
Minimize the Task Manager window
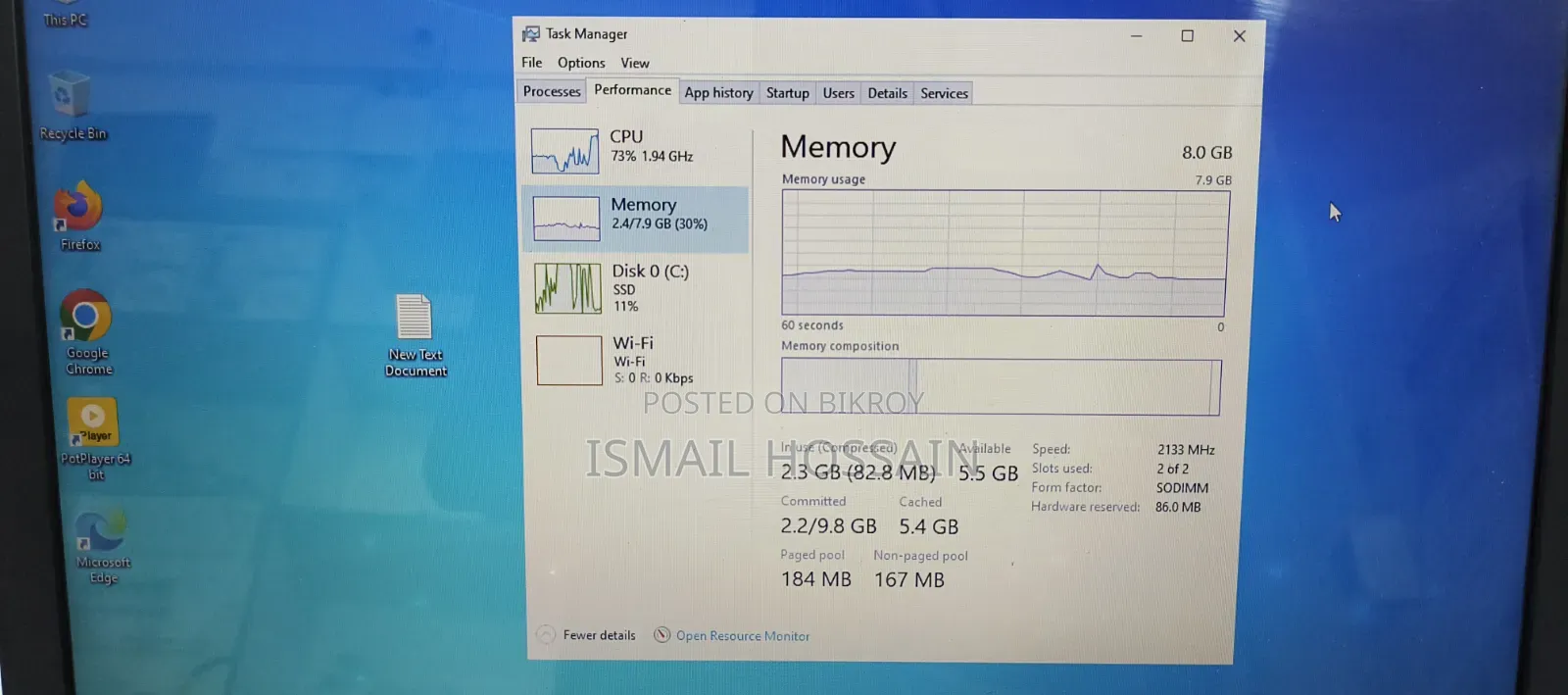[1137, 35]
